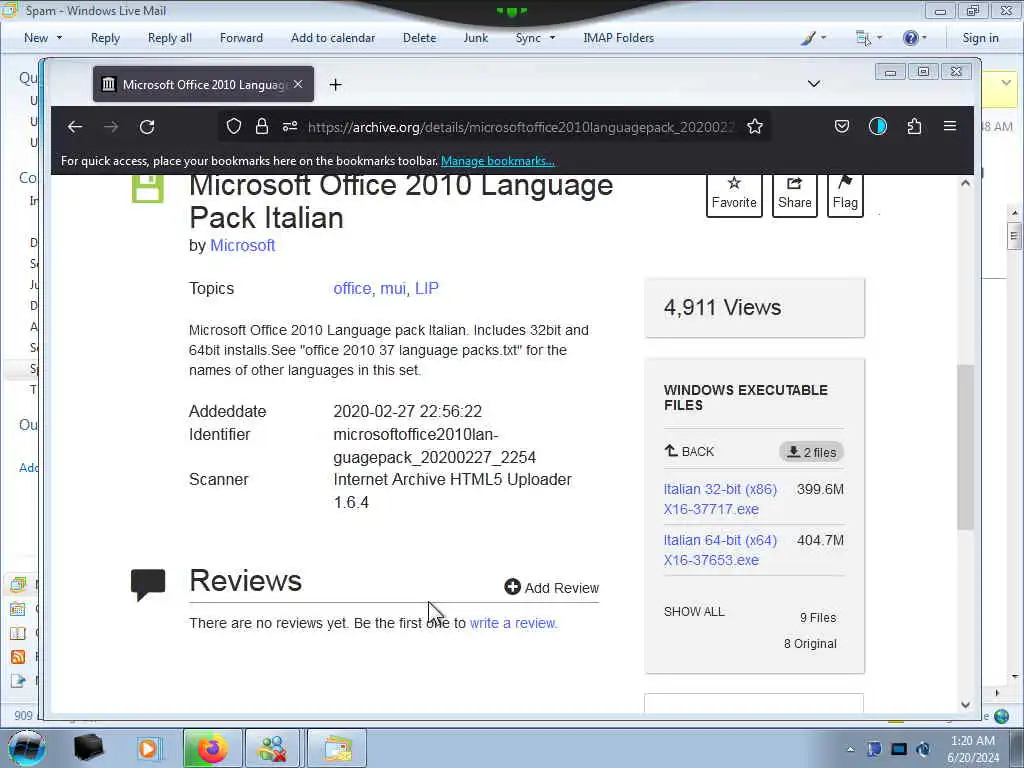
Task: Click Add Review
Action: pyautogui.click(x=552, y=588)
